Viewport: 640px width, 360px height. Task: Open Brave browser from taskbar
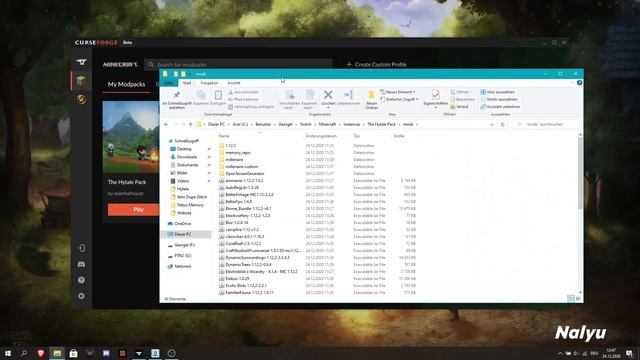(x=40, y=353)
